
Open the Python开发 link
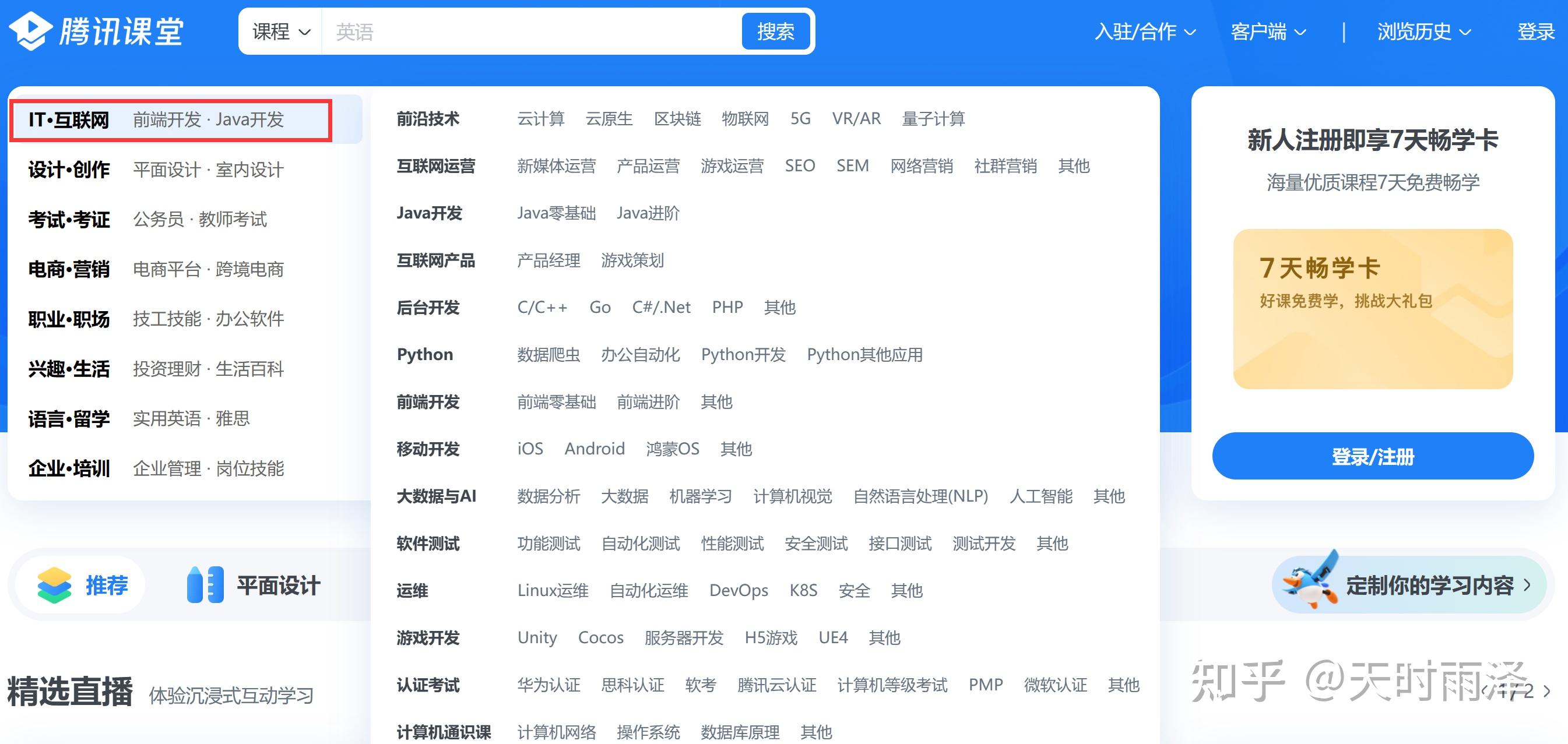tap(743, 355)
